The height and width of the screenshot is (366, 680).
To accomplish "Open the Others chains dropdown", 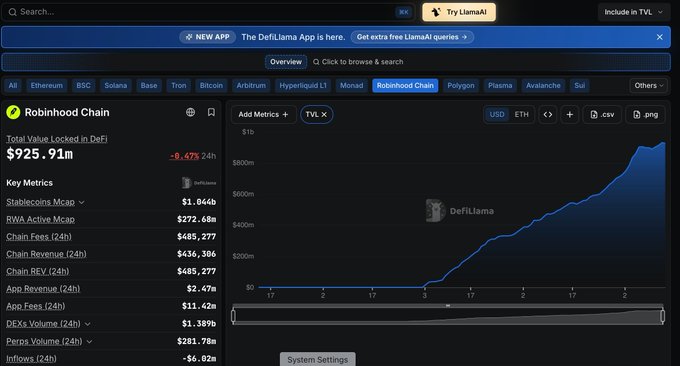I will pos(649,86).
